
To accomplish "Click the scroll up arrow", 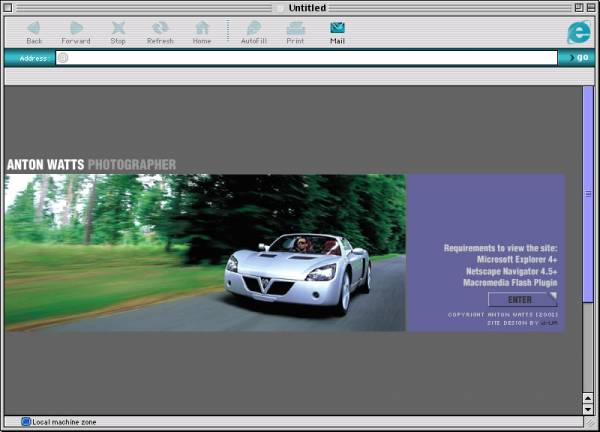I will click(x=588, y=398).
